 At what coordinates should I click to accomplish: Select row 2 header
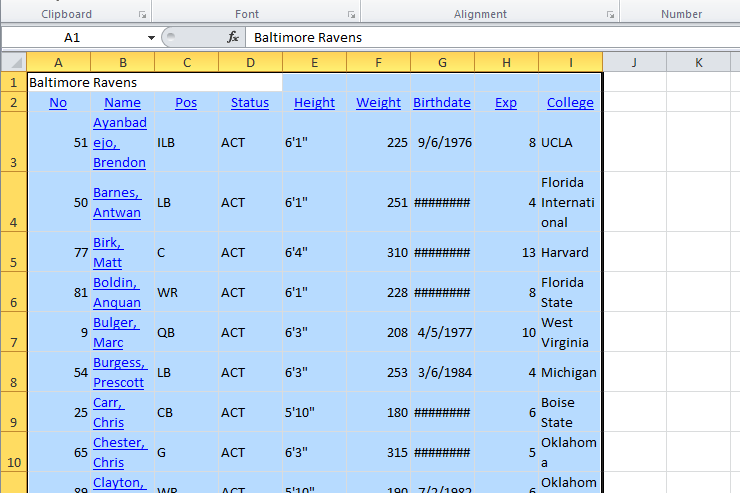[x=14, y=102]
